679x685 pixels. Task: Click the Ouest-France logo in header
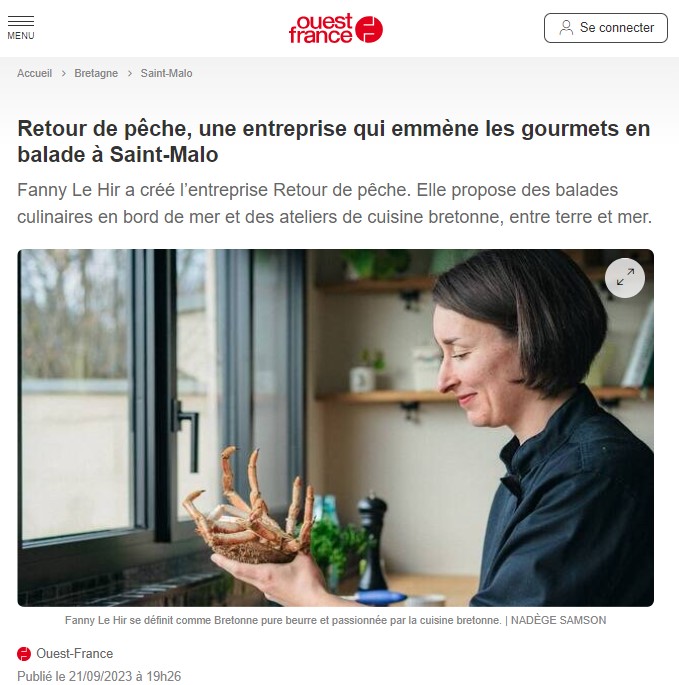pos(336,28)
